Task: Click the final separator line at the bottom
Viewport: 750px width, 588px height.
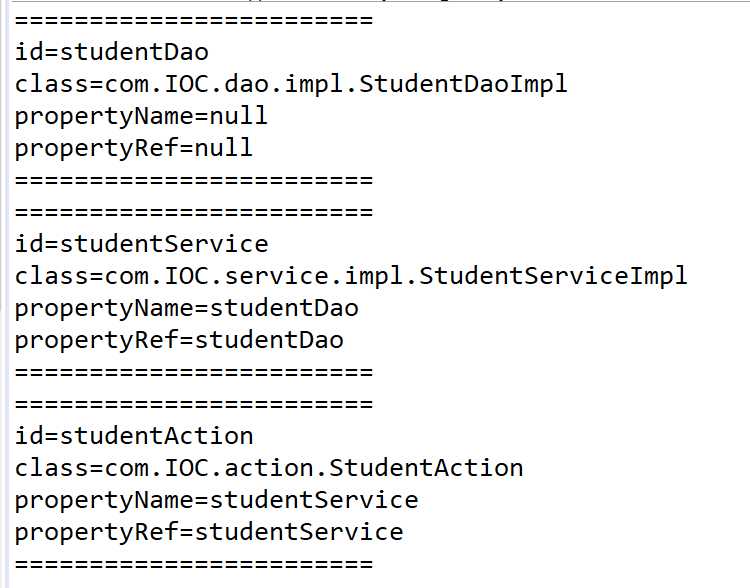Action: tap(194, 564)
